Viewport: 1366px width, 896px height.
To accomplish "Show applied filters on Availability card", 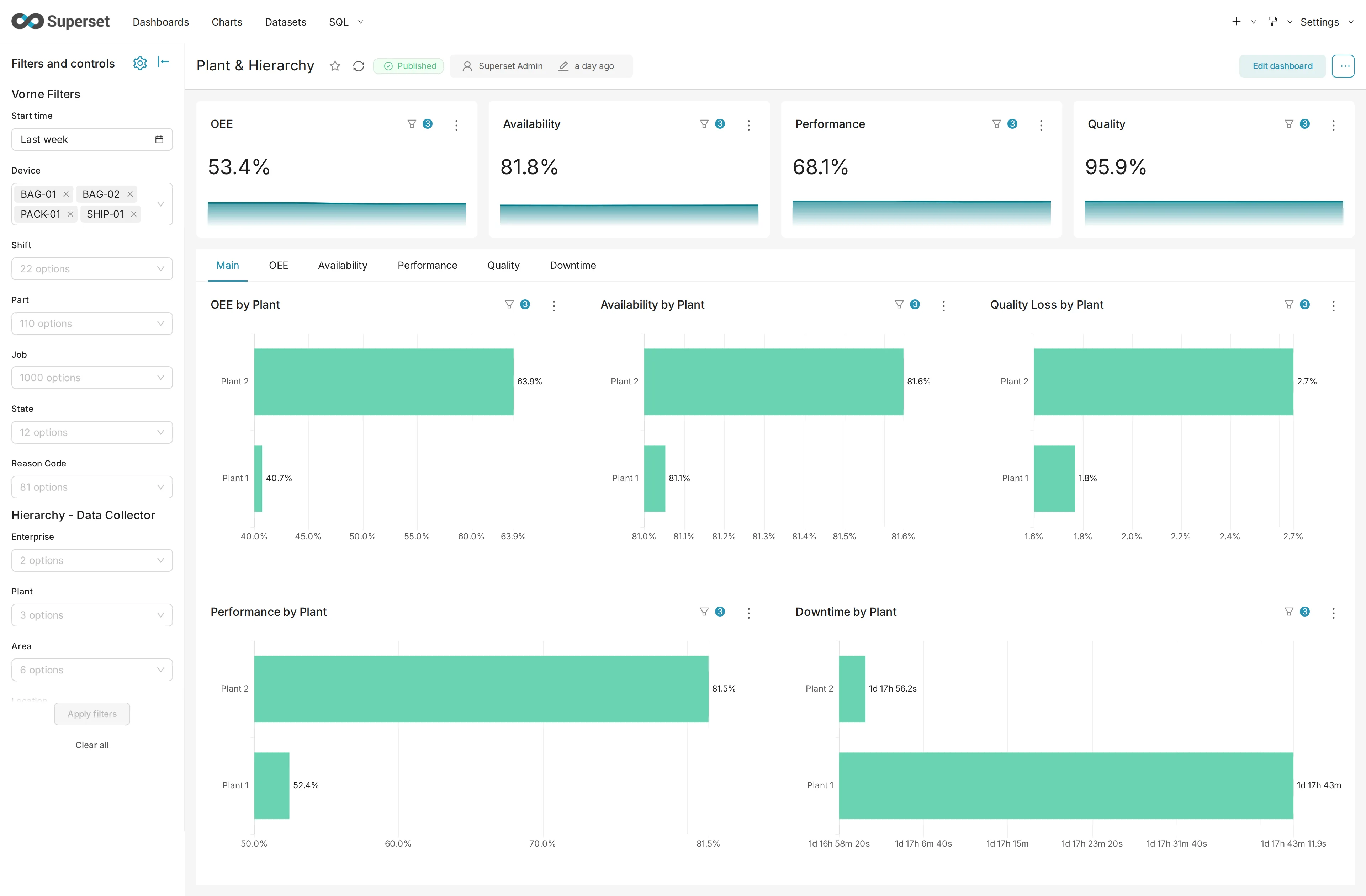I will tap(712, 124).
